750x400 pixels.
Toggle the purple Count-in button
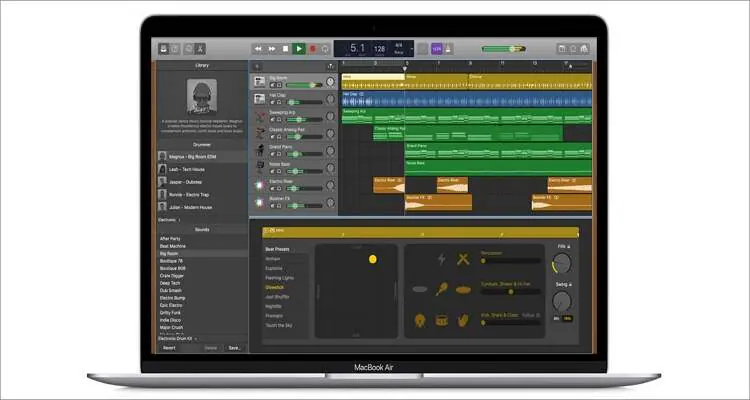[x=437, y=49]
